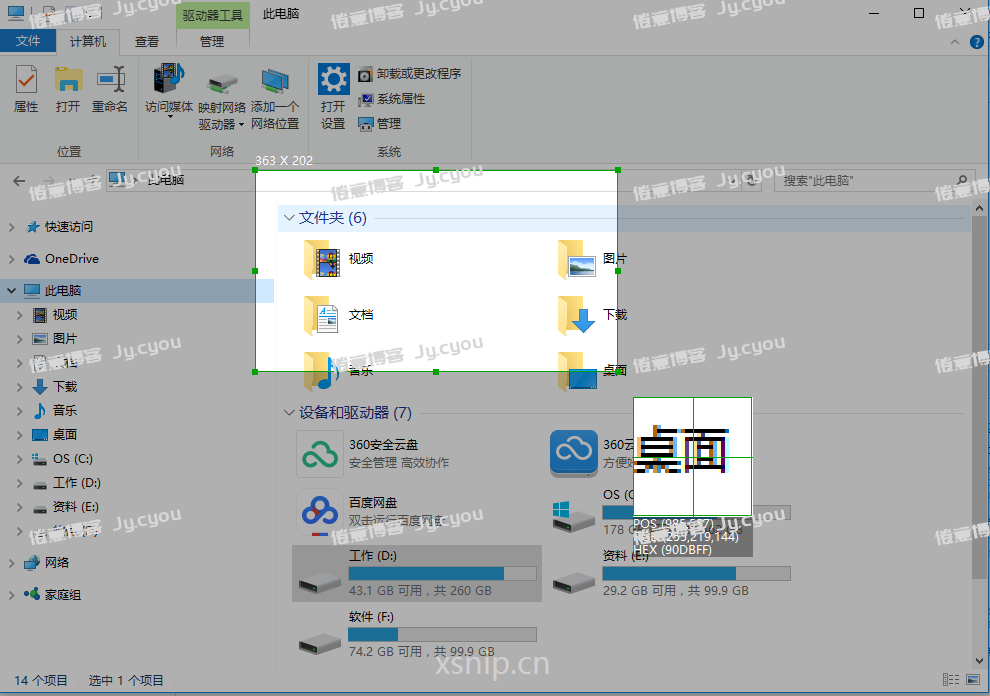The image size is (990, 696).
Task: Open the 打开设置 gear icon
Action: (x=333, y=79)
